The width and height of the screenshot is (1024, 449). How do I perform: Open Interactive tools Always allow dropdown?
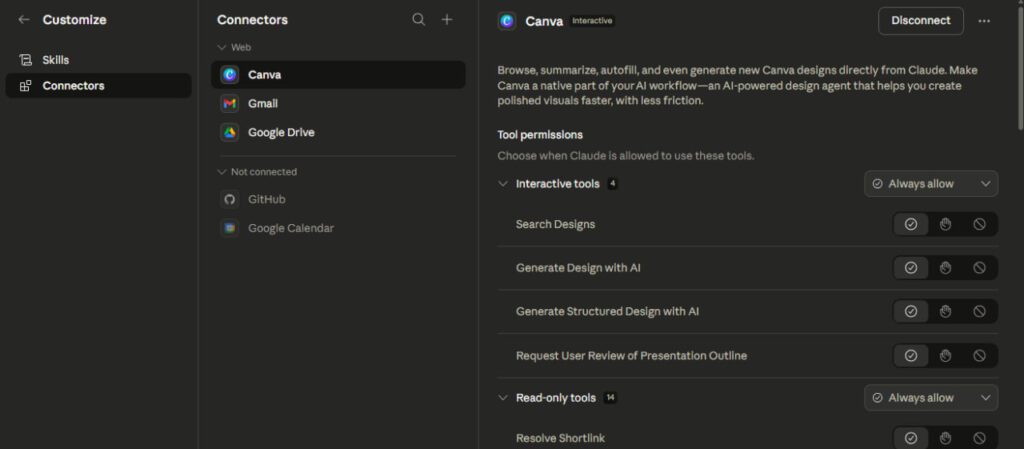(x=930, y=184)
